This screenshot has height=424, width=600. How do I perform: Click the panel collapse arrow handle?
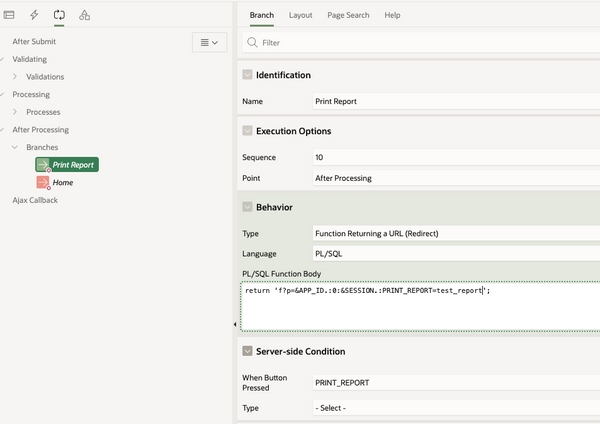(235, 325)
